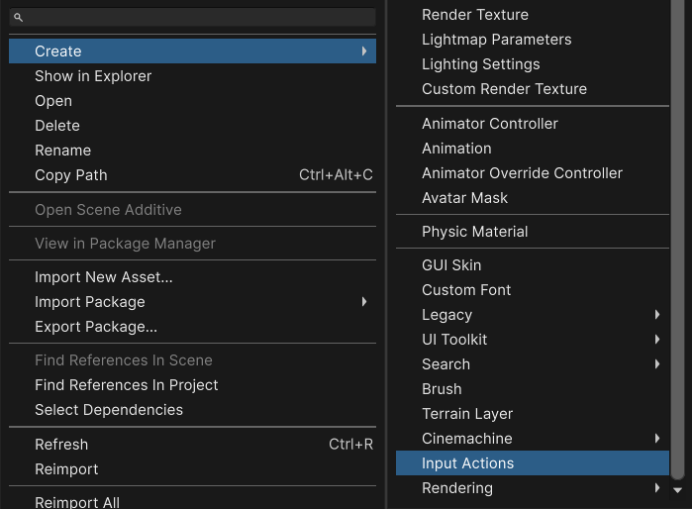Select Show in Explorer
Image resolution: width=692 pixels, height=509 pixels.
(x=93, y=76)
